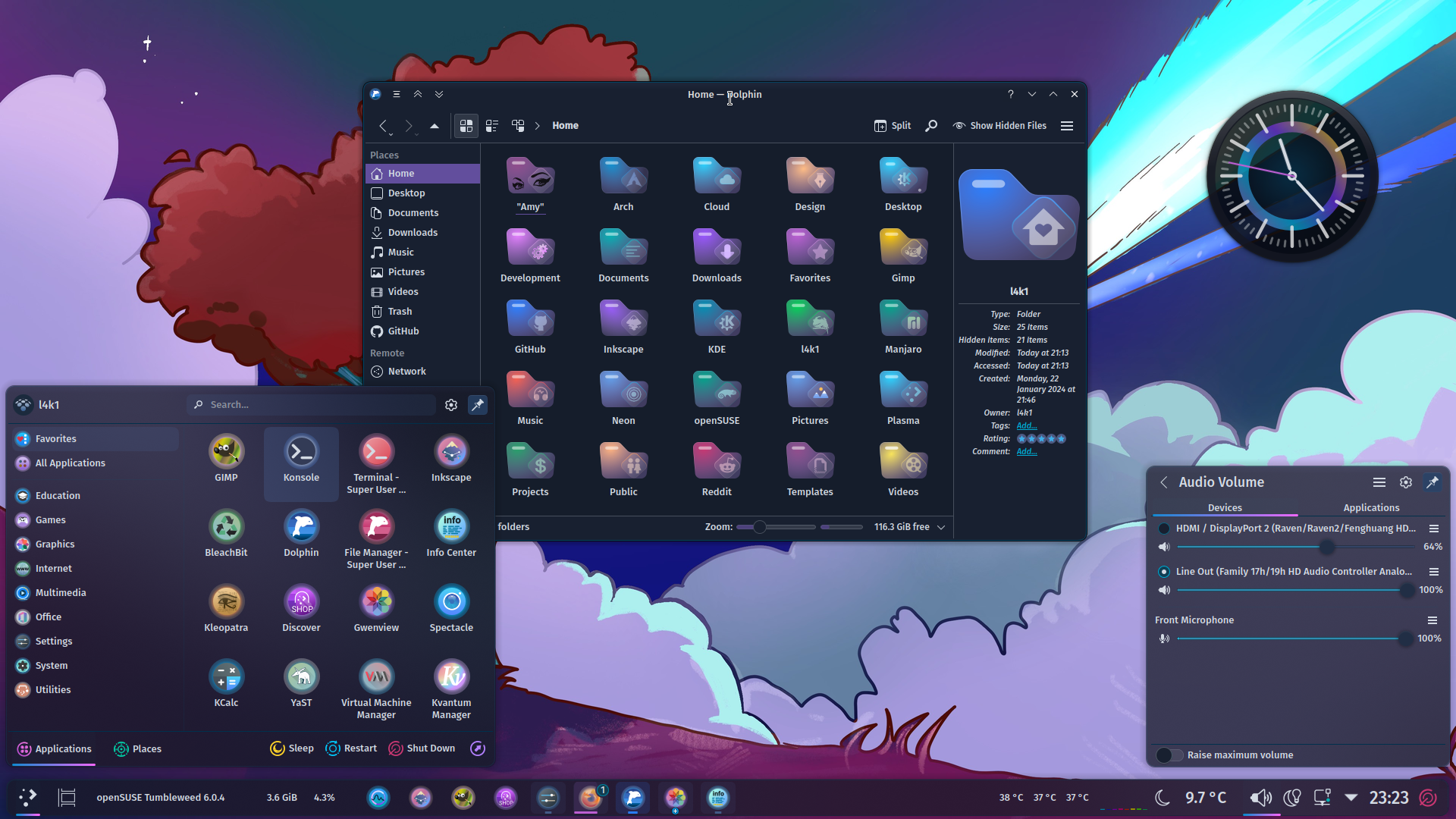The height and width of the screenshot is (819, 1456).
Task: Go up to parent folder in Dolphin
Action: 435,126
